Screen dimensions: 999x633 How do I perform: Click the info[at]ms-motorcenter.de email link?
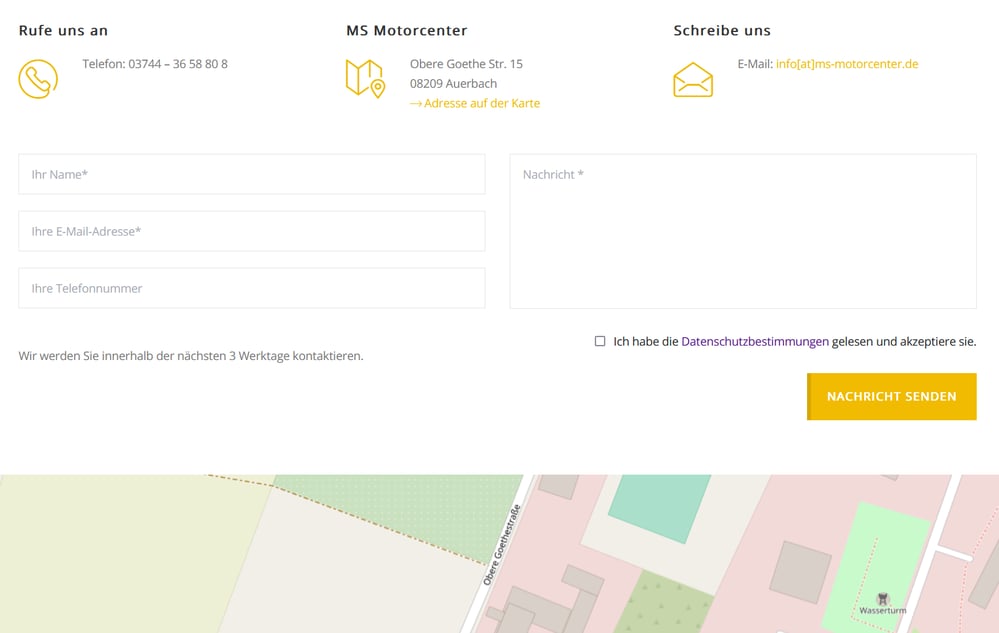click(847, 64)
